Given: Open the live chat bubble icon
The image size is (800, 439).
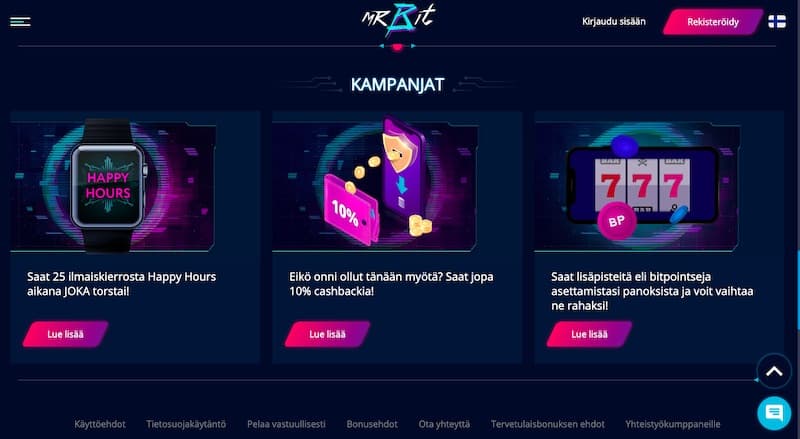Looking at the screenshot, I should click(774, 413).
